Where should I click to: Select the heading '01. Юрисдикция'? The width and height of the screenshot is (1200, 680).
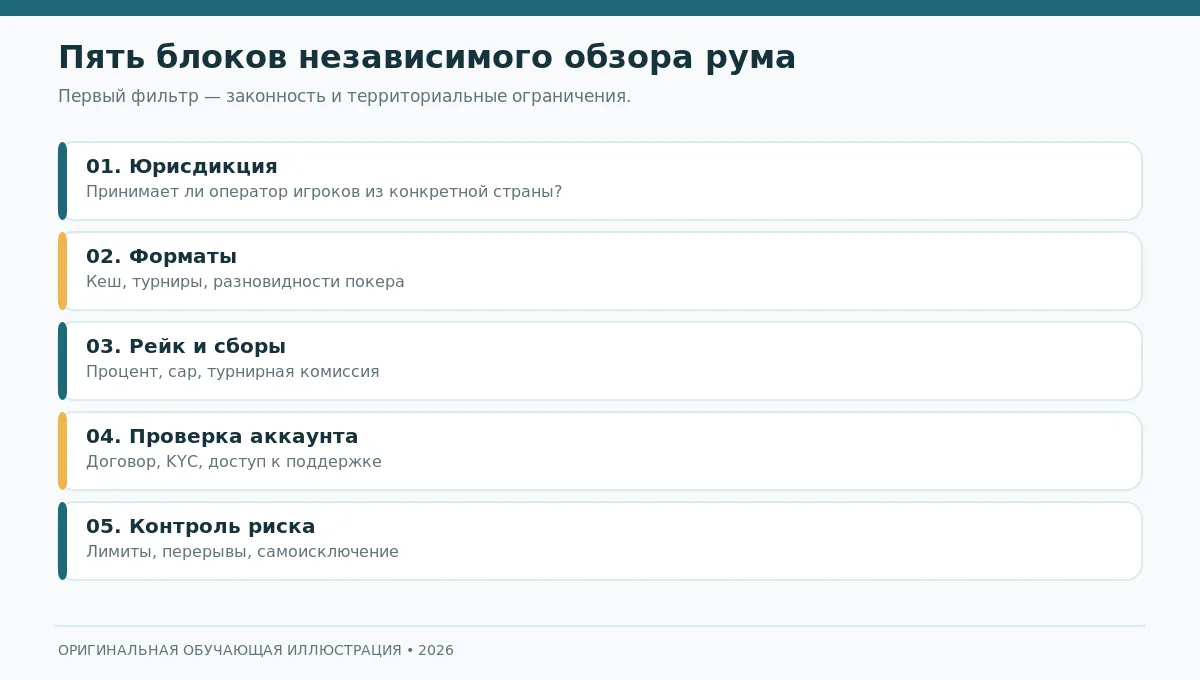tap(182, 167)
